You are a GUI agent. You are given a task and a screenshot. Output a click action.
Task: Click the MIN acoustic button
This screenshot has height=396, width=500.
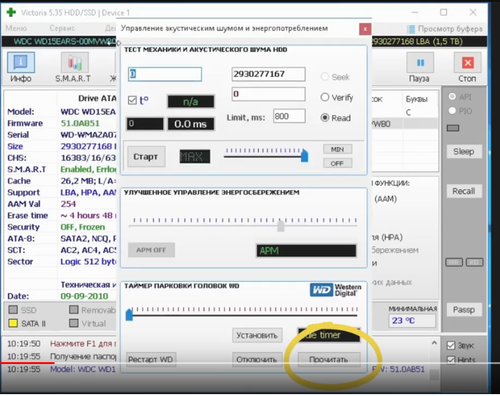(337, 149)
